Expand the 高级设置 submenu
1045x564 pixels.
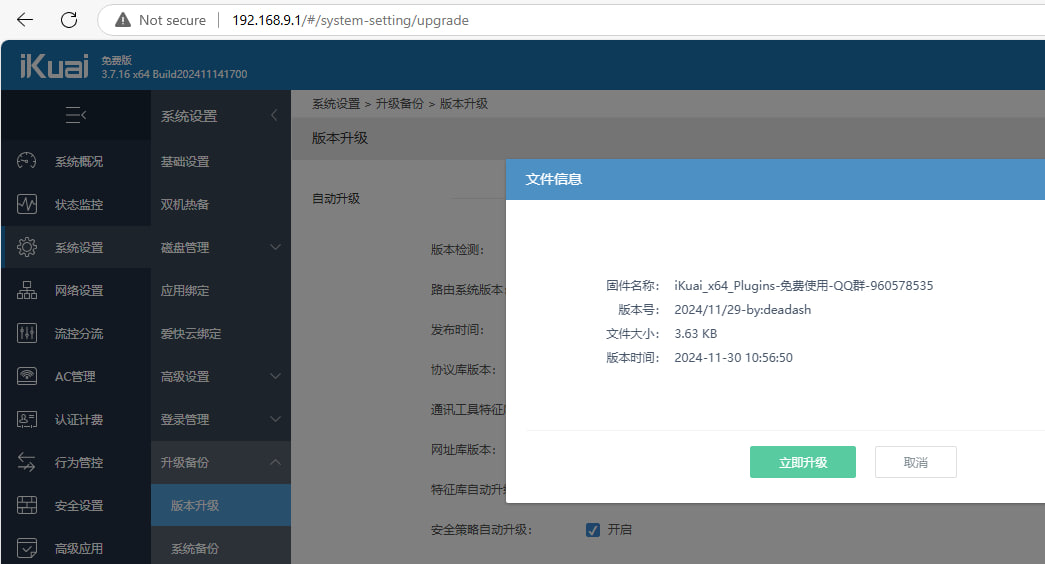[x=275, y=376]
